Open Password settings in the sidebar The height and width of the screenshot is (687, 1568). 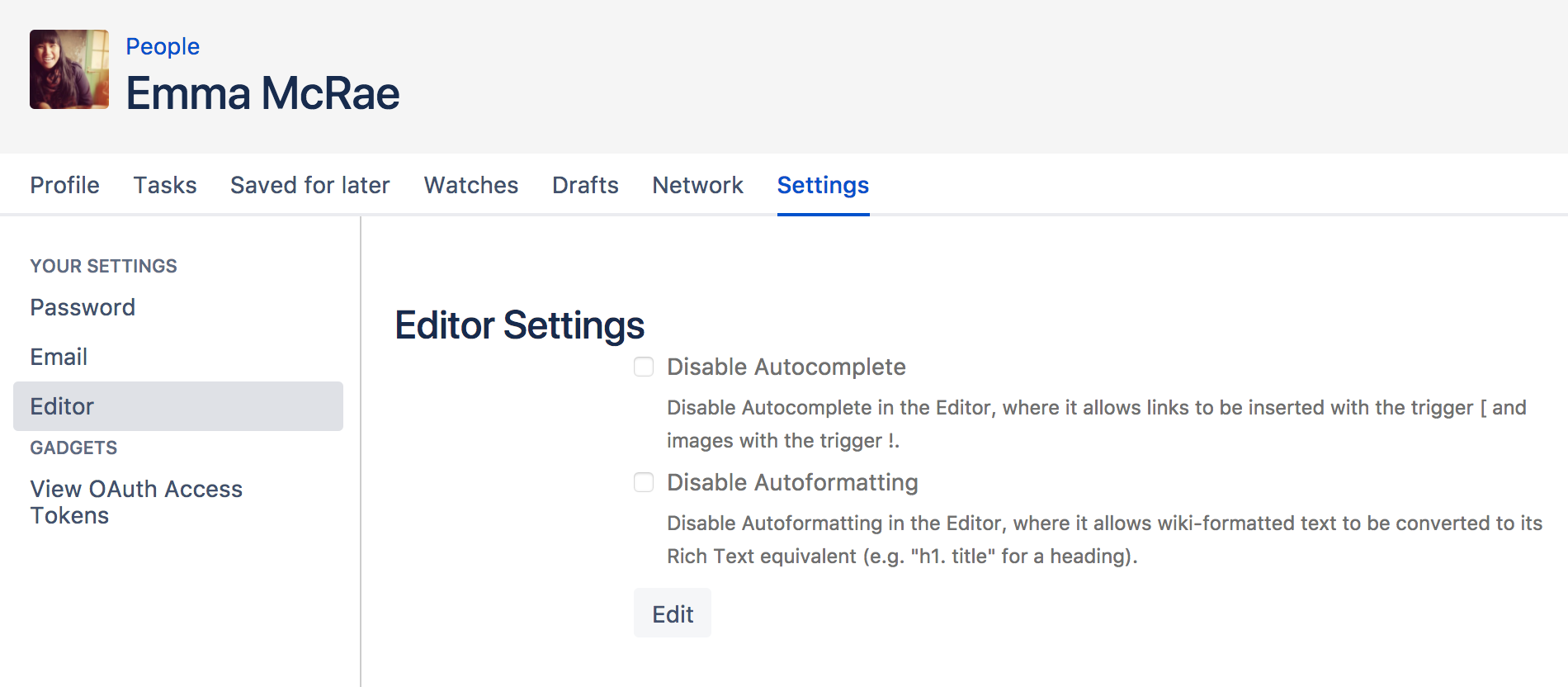(83, 307)
